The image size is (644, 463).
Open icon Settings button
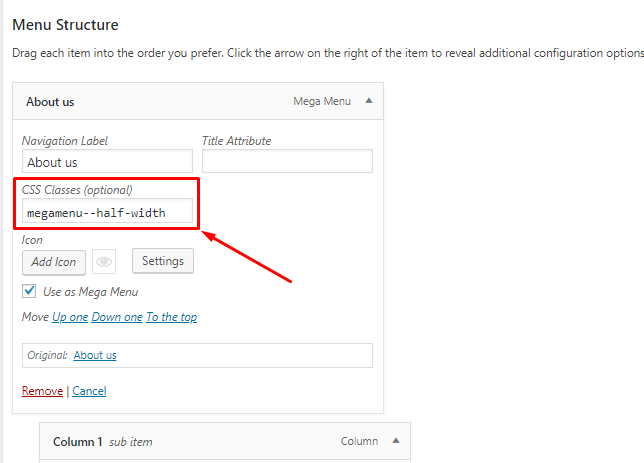click(163, 261)
